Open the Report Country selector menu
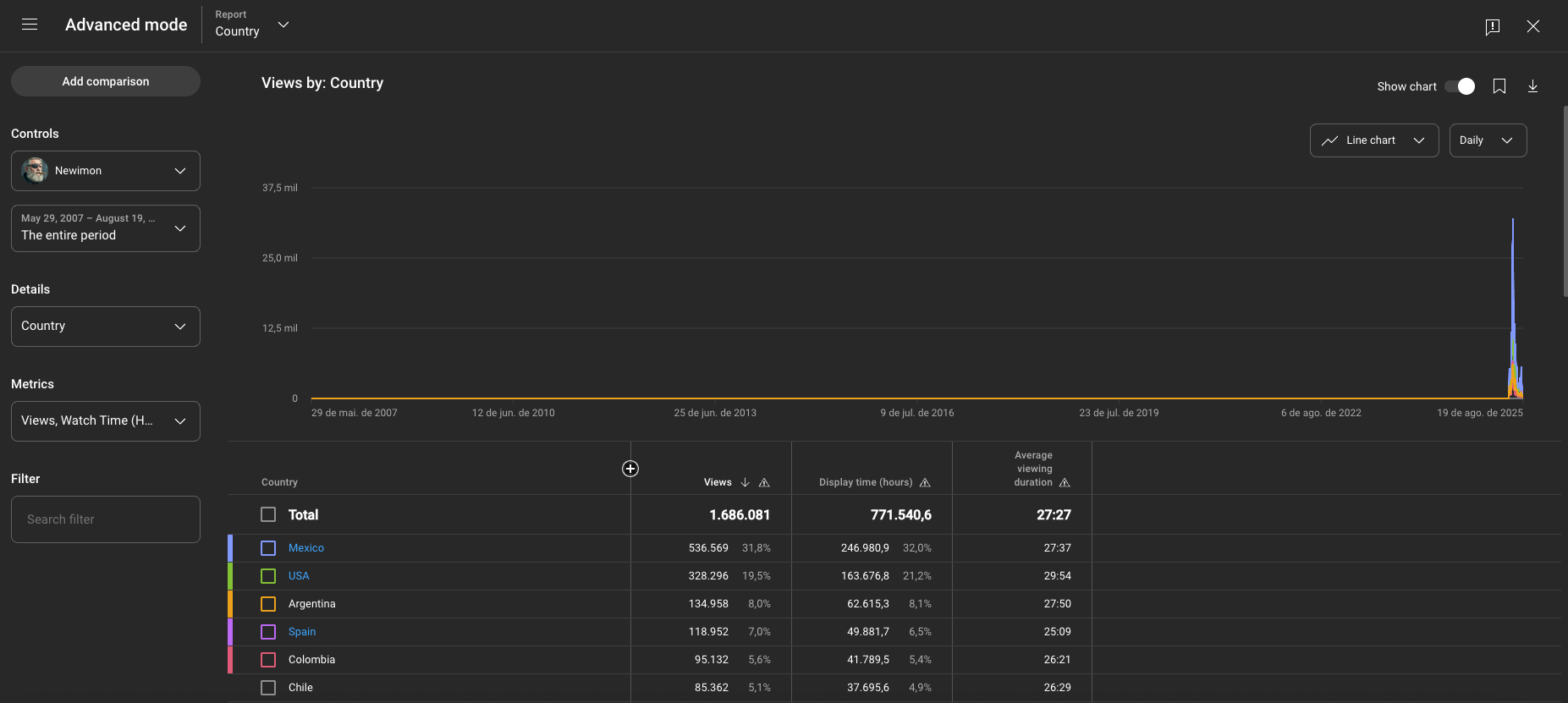 point(252,25)
